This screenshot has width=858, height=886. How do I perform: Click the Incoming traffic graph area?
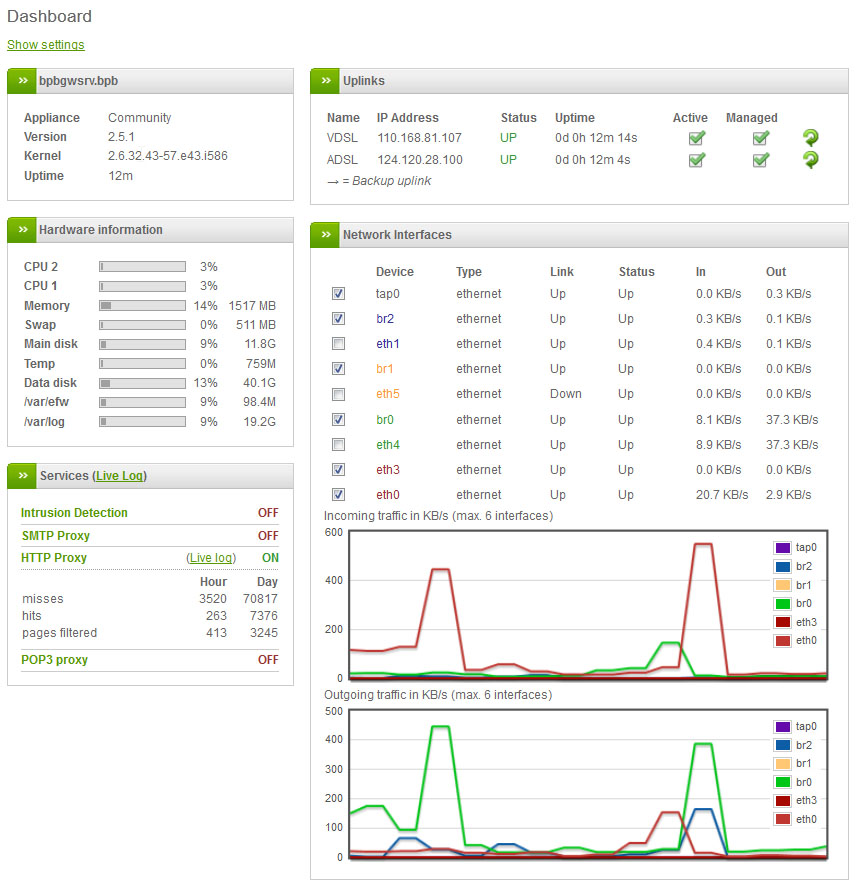(x=588, y=605)
